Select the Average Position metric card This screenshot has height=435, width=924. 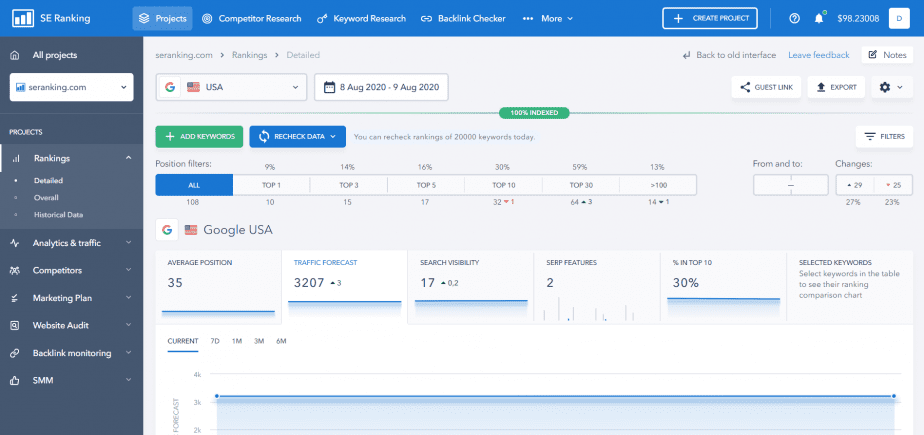[219, 286]
